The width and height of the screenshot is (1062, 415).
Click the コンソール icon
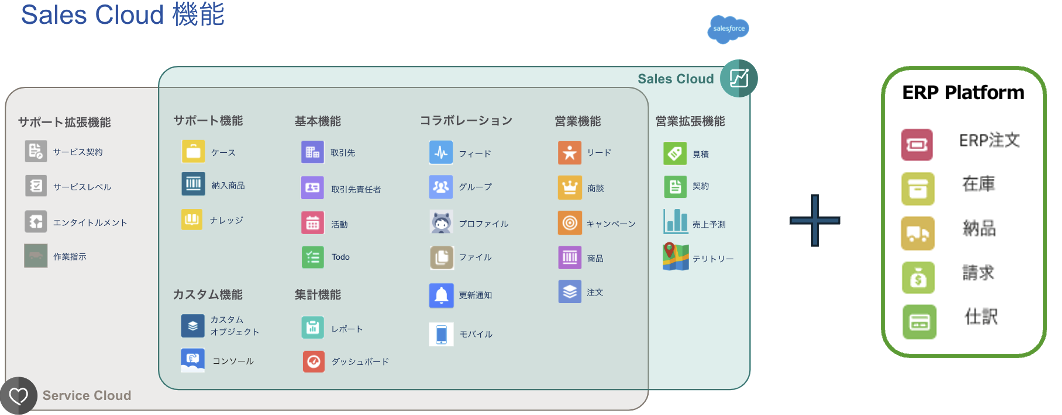click(x=193, y=360)
